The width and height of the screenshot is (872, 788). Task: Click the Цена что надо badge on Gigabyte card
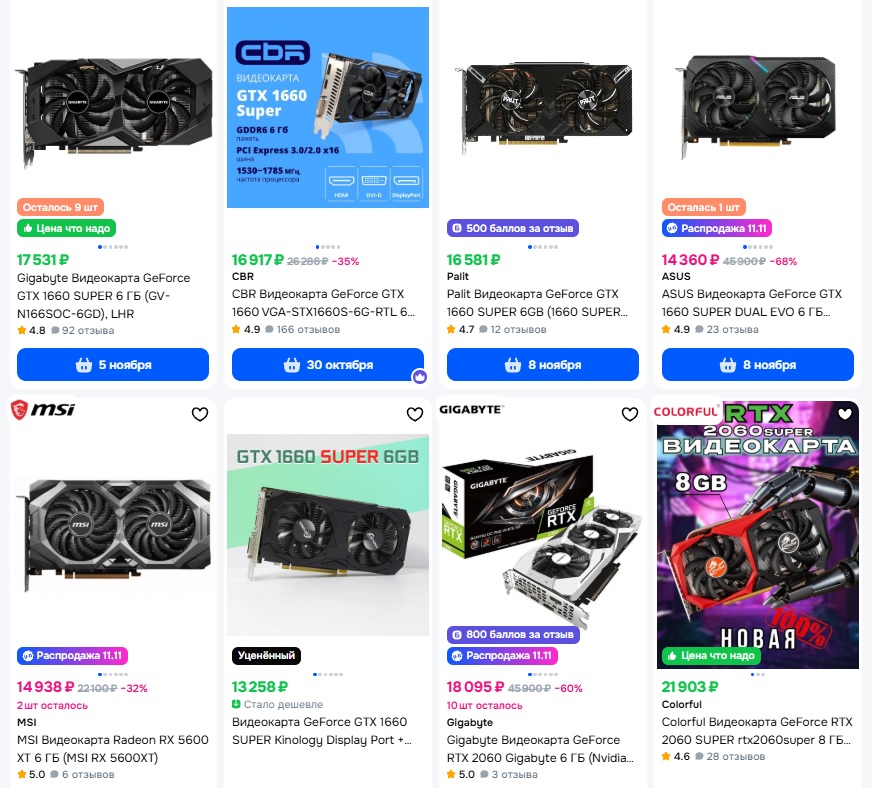[x=67, y=228]
